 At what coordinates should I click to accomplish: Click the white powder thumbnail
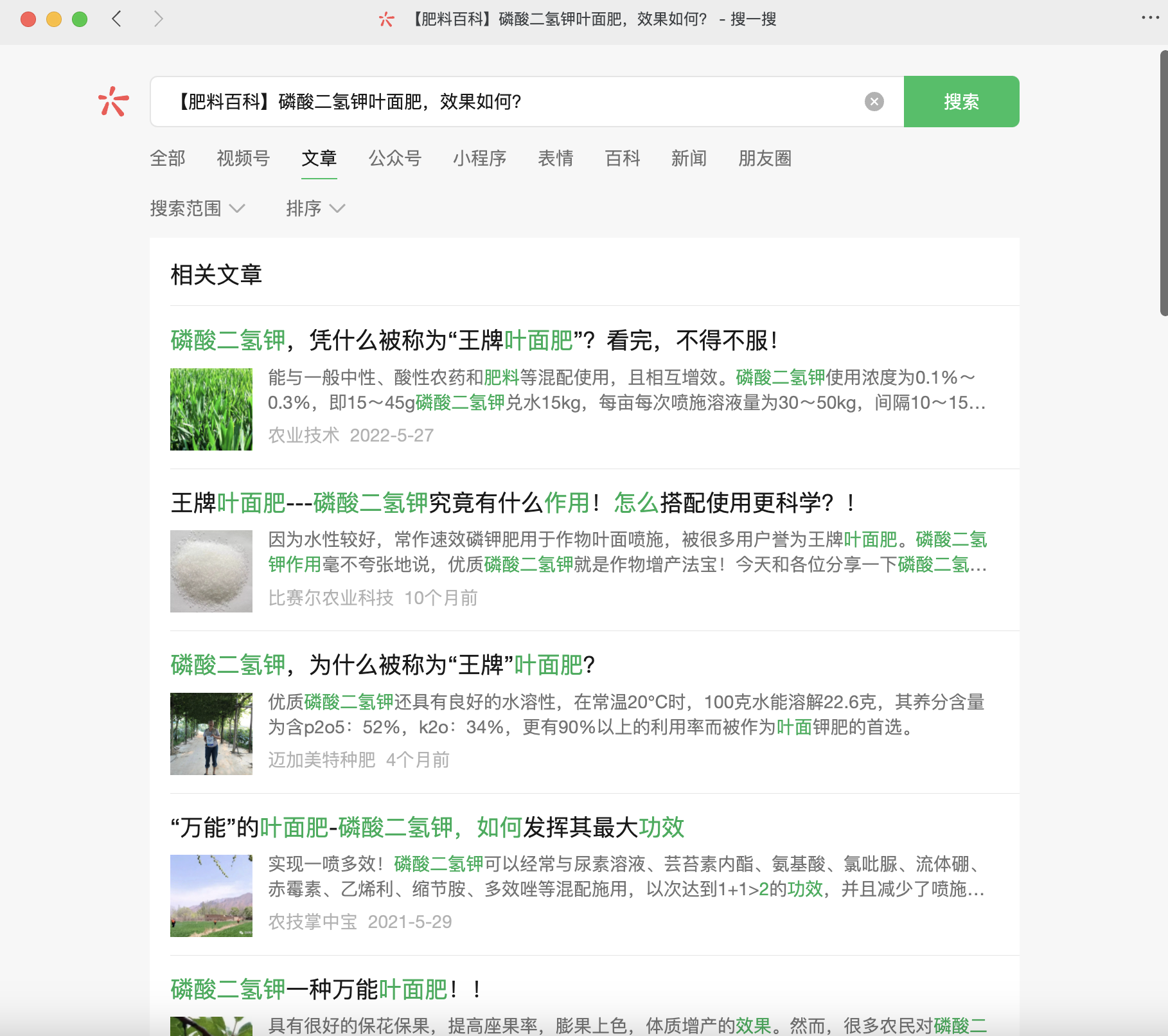point(211,571)
